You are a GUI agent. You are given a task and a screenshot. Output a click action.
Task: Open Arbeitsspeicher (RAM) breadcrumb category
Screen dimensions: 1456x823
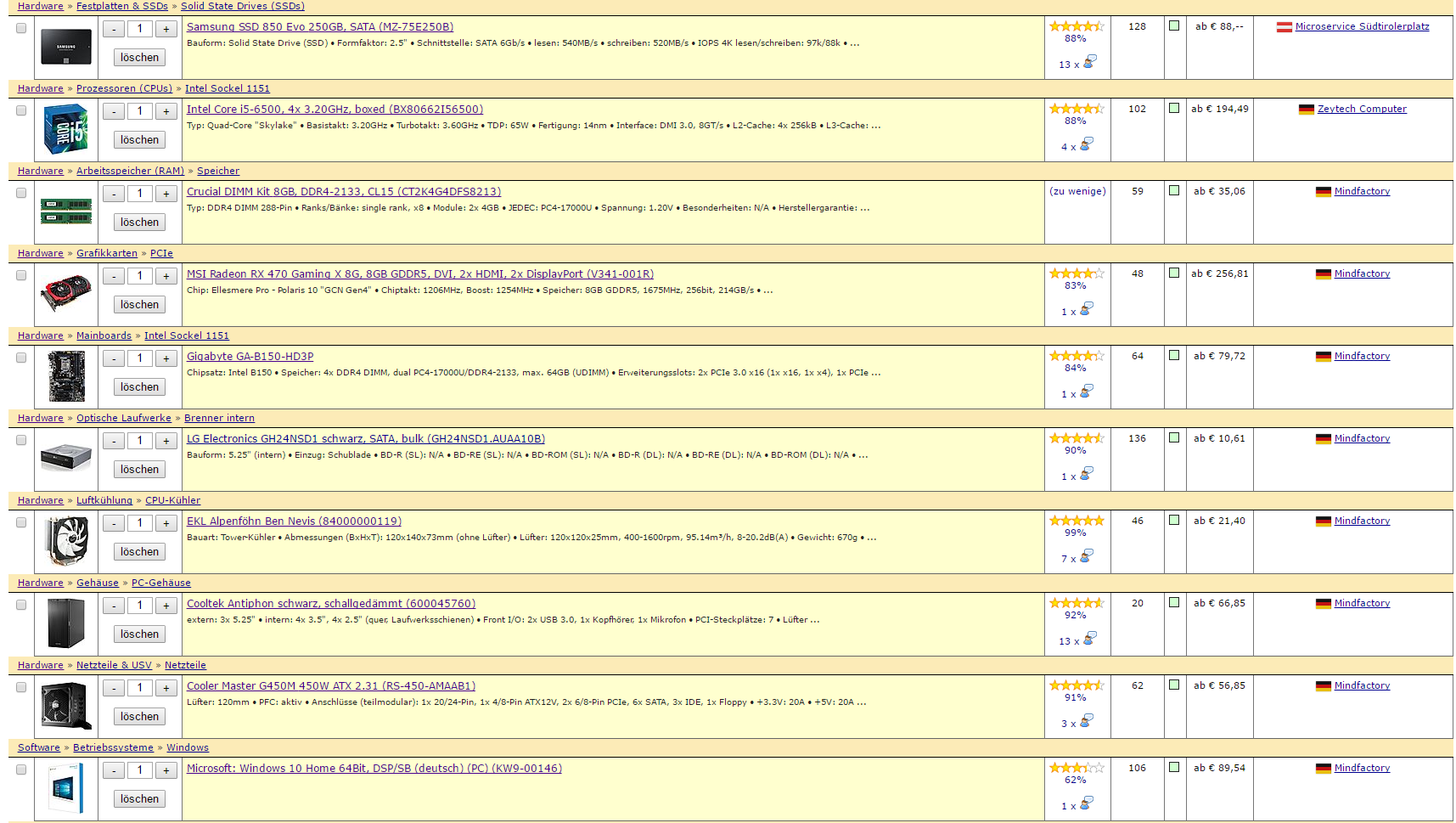[x=130, y=171]
